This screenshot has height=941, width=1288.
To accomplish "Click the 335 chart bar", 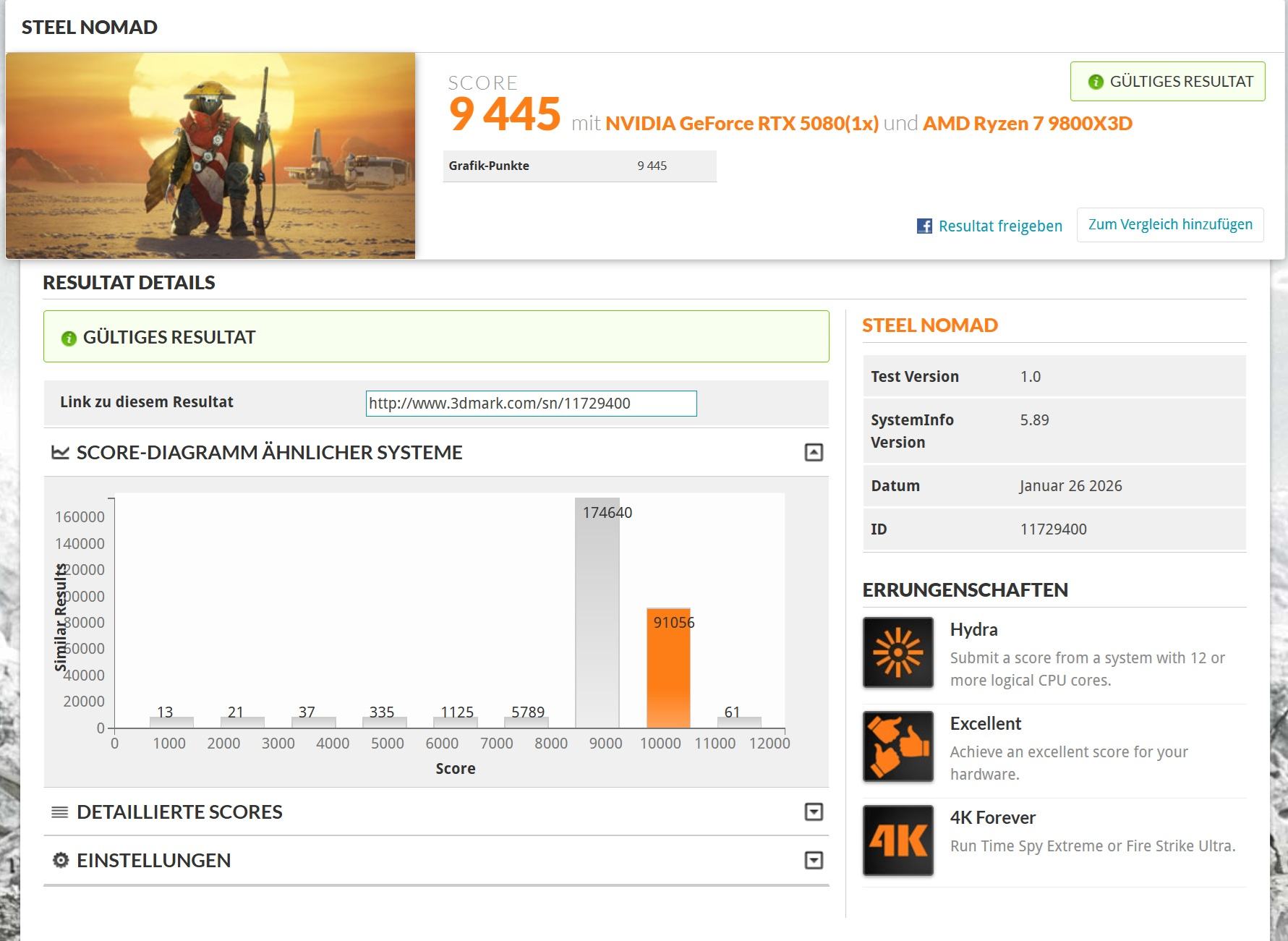I will click(385, 722).
